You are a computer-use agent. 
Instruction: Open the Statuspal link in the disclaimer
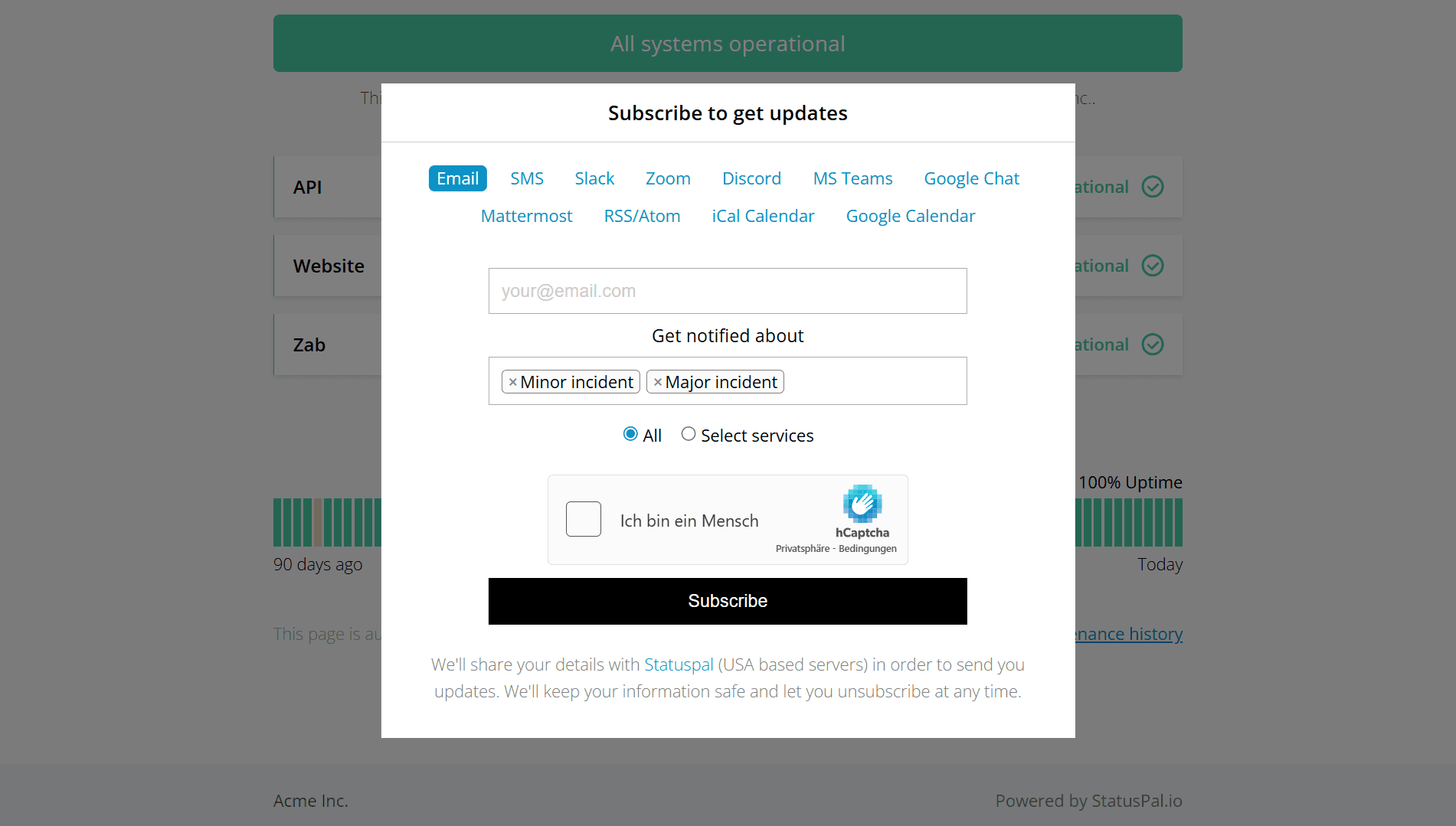pyautogui.click(x=678, y=664)
